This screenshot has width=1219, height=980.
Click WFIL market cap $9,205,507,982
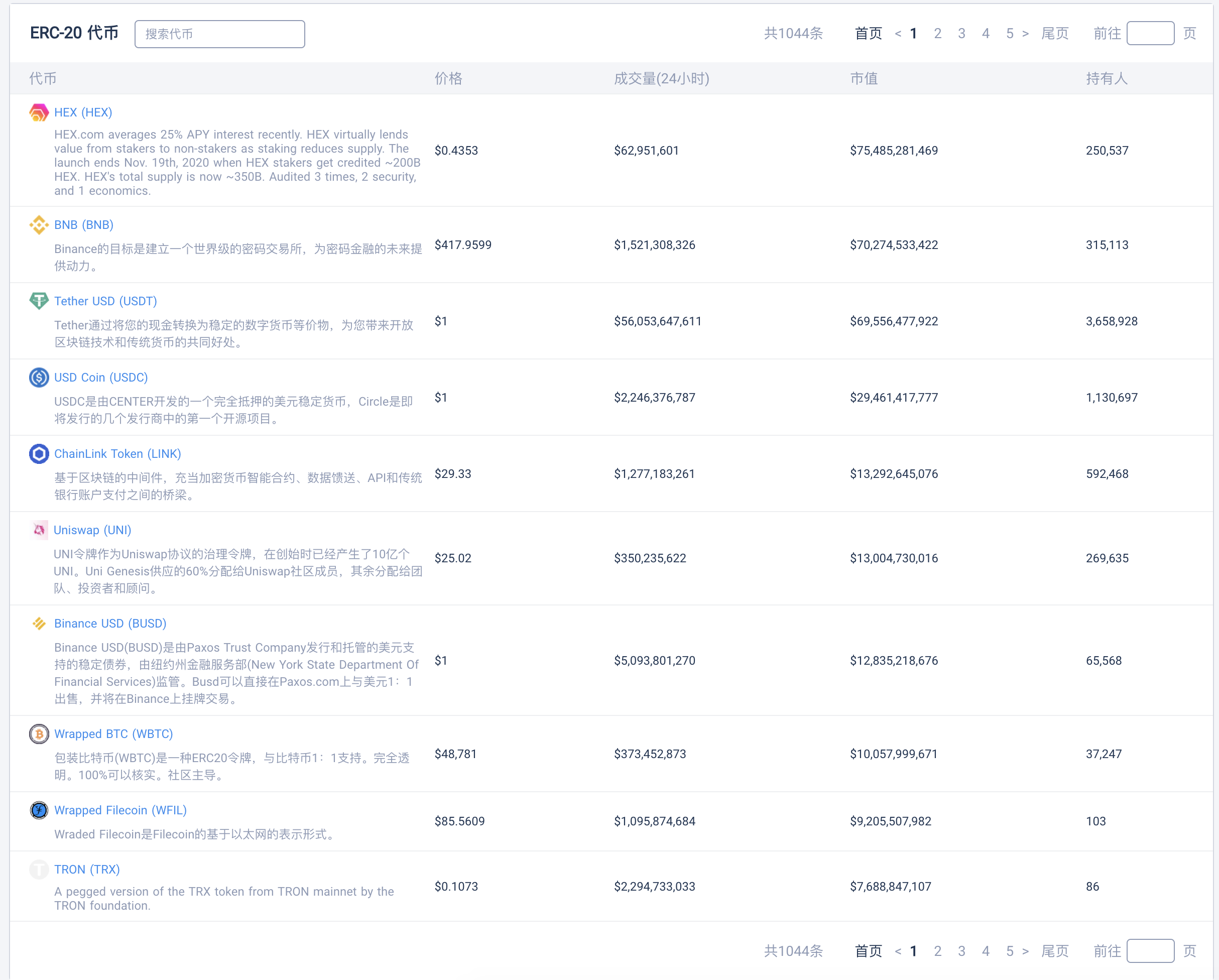coord(891,821)
